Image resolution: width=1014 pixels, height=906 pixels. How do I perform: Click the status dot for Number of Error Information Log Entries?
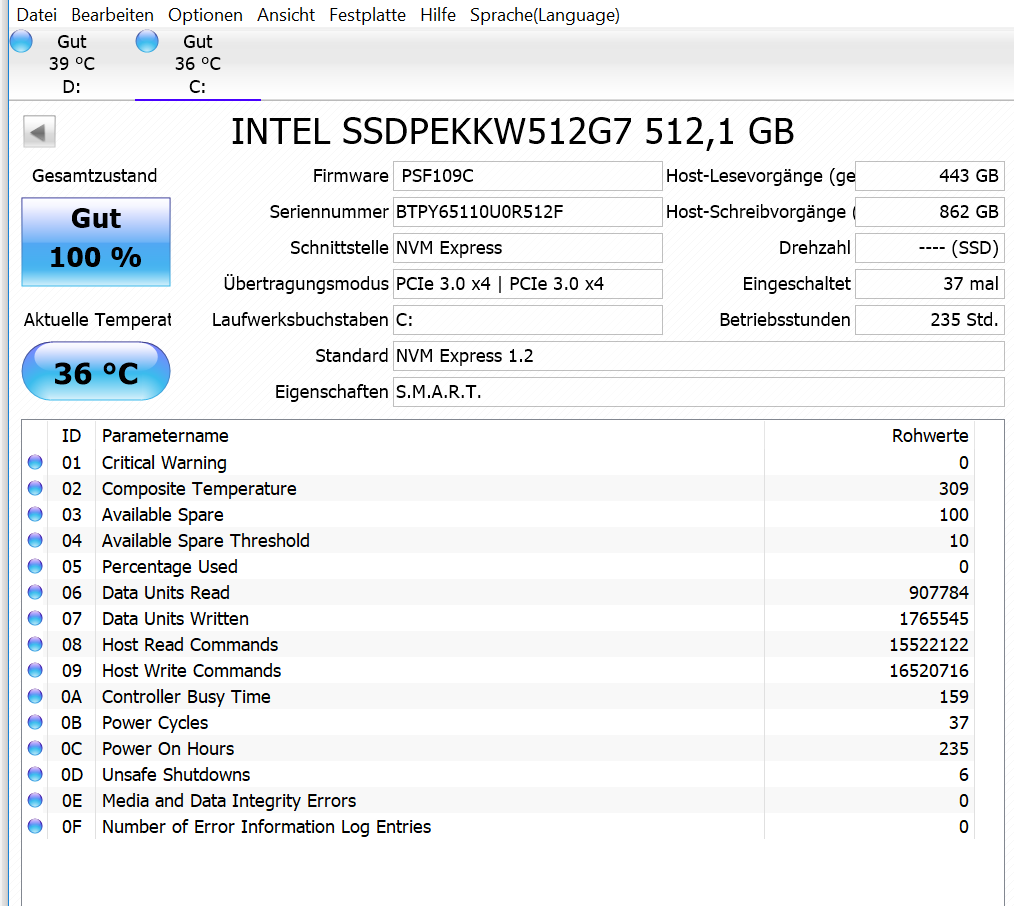35,826
